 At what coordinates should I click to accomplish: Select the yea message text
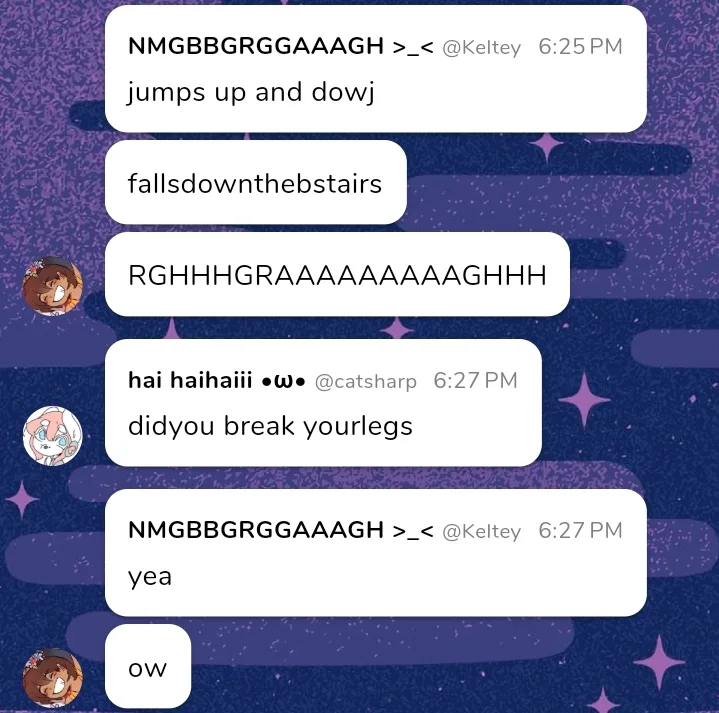[150, 578]
